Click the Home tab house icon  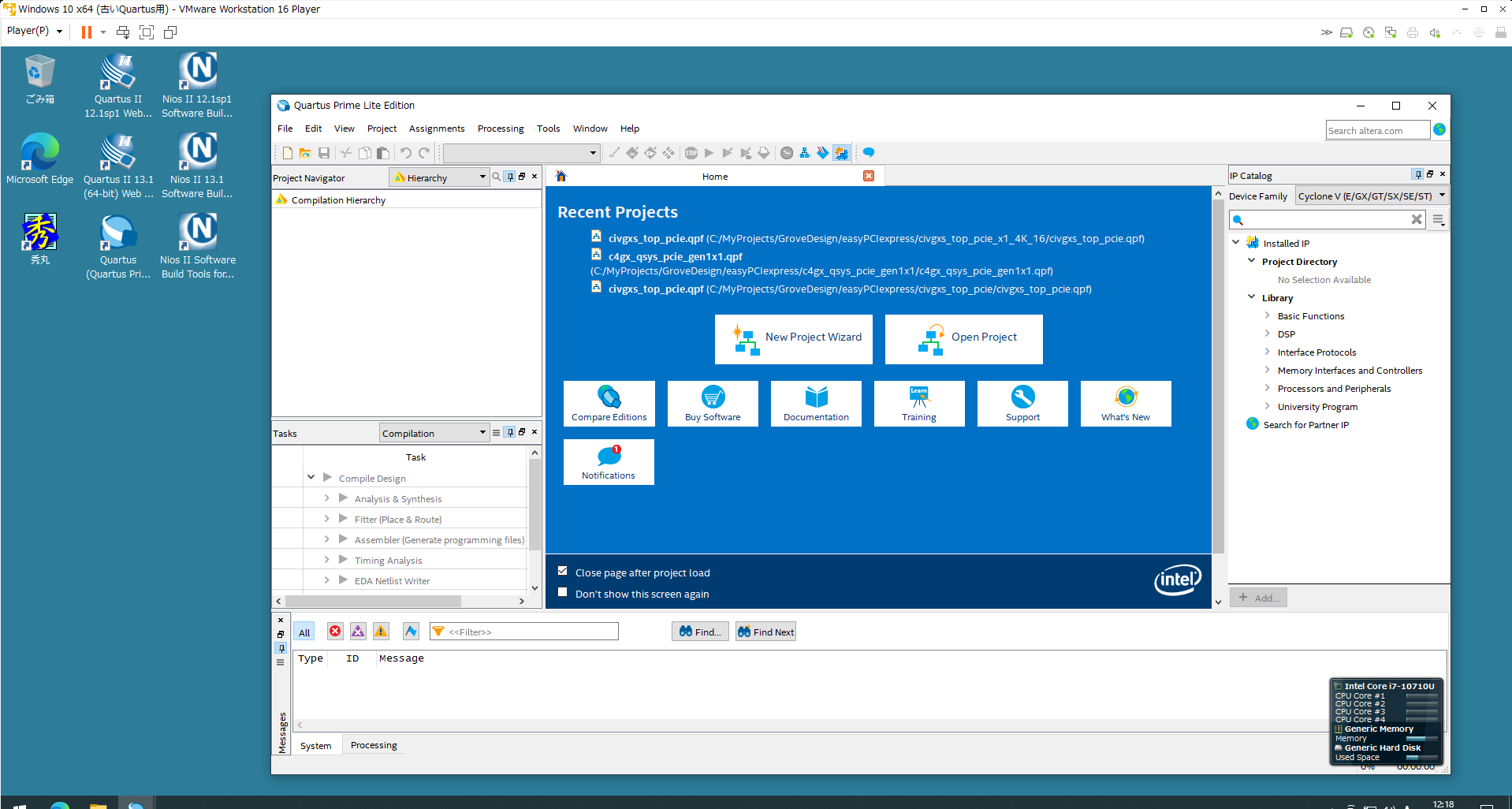561,176
